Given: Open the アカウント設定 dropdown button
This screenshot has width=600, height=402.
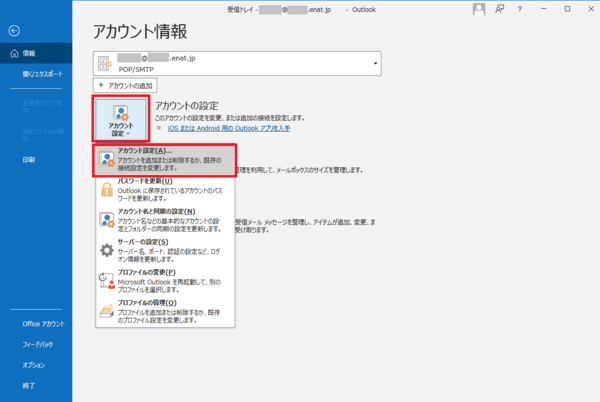Looking at the screenshot, I should (120, 120).
